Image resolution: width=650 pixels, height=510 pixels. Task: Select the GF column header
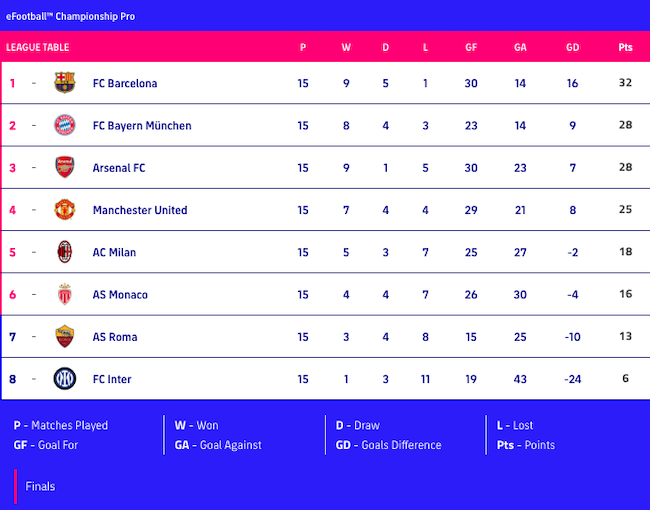pyautogui.click(x=470, y=48)
